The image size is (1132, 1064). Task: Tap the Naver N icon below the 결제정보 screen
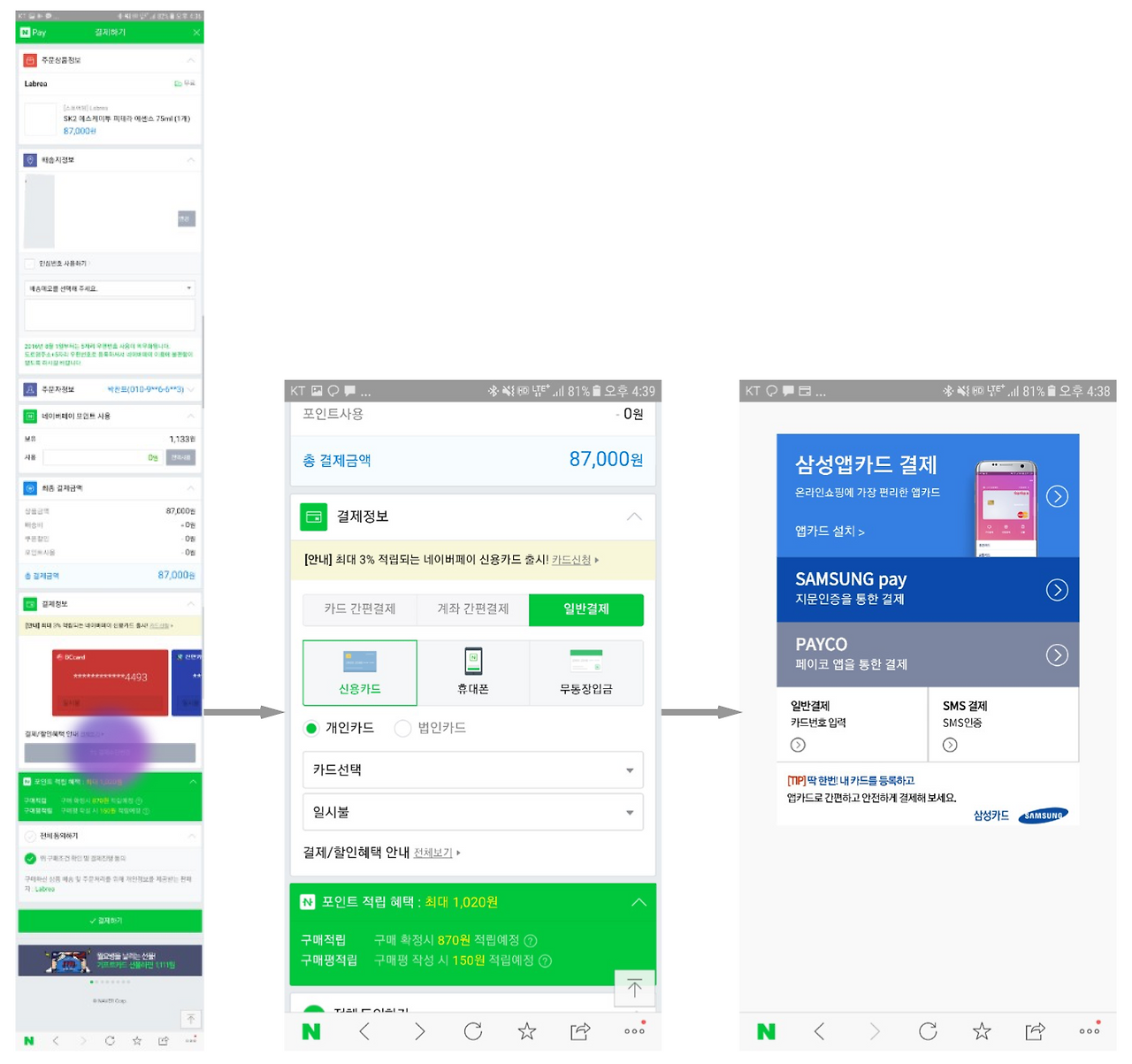(311, 1031)
